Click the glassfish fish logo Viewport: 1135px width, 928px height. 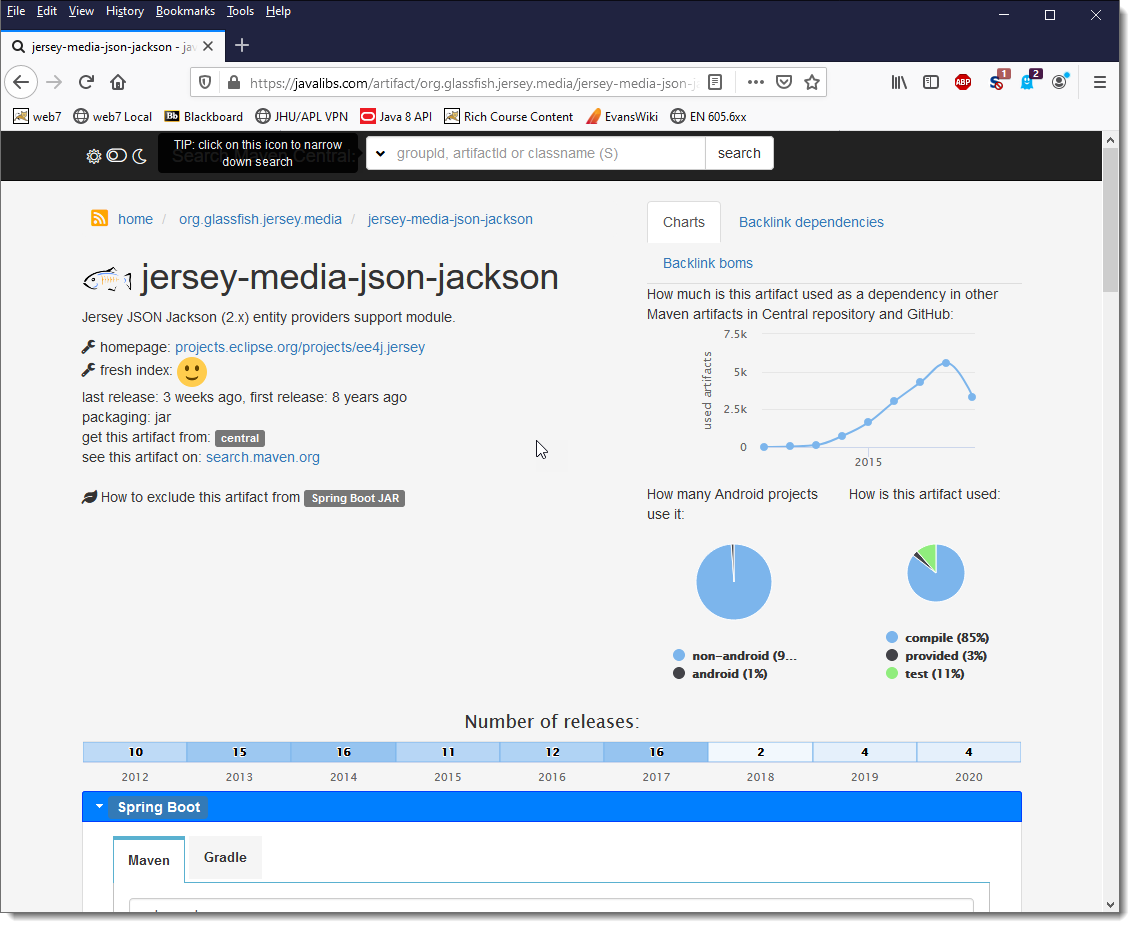point(108,279)
